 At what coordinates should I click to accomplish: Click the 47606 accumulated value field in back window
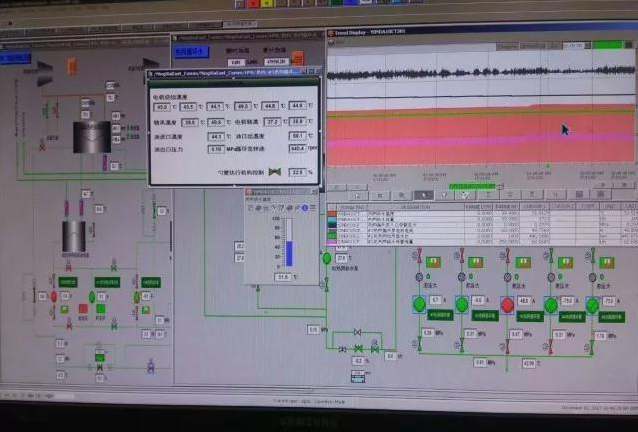pyautogui.click(x=276, y=61)
